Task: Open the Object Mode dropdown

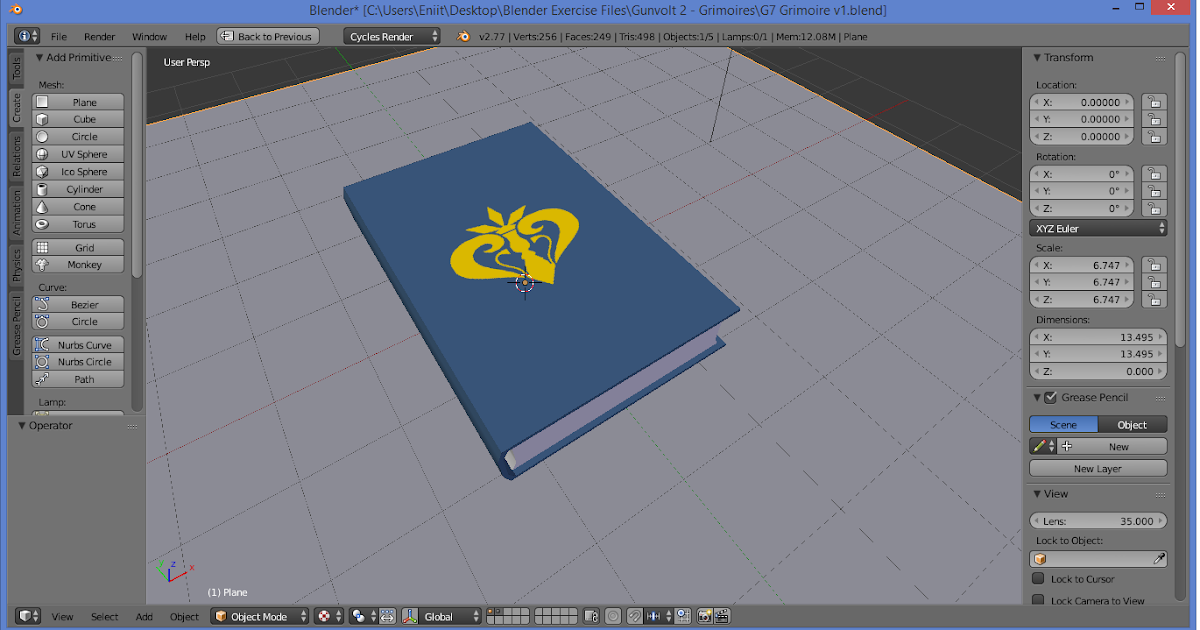Action: (x=258, y=617)
